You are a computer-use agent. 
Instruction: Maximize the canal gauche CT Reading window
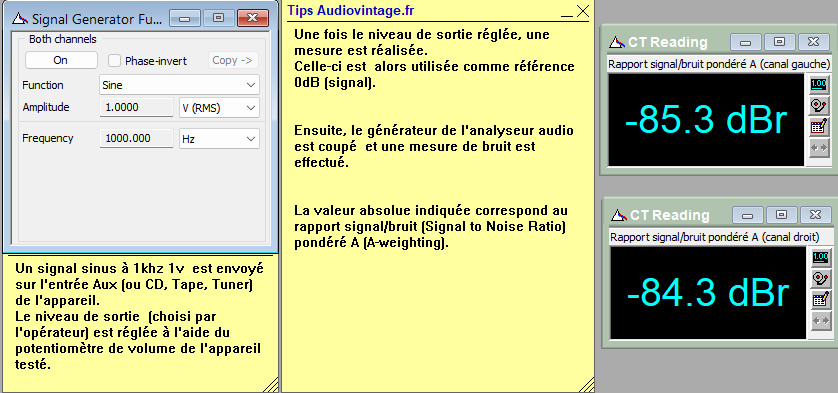point(780,42)
